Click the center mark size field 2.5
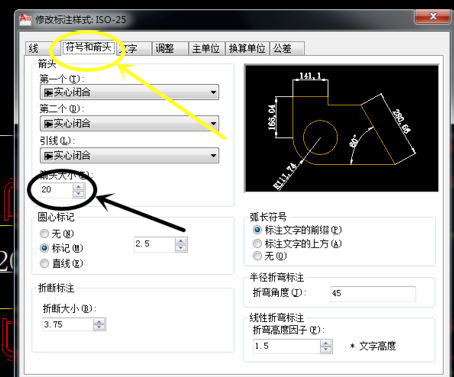Image resolution: width=454 pixels, height=377 pixels. 155,244
